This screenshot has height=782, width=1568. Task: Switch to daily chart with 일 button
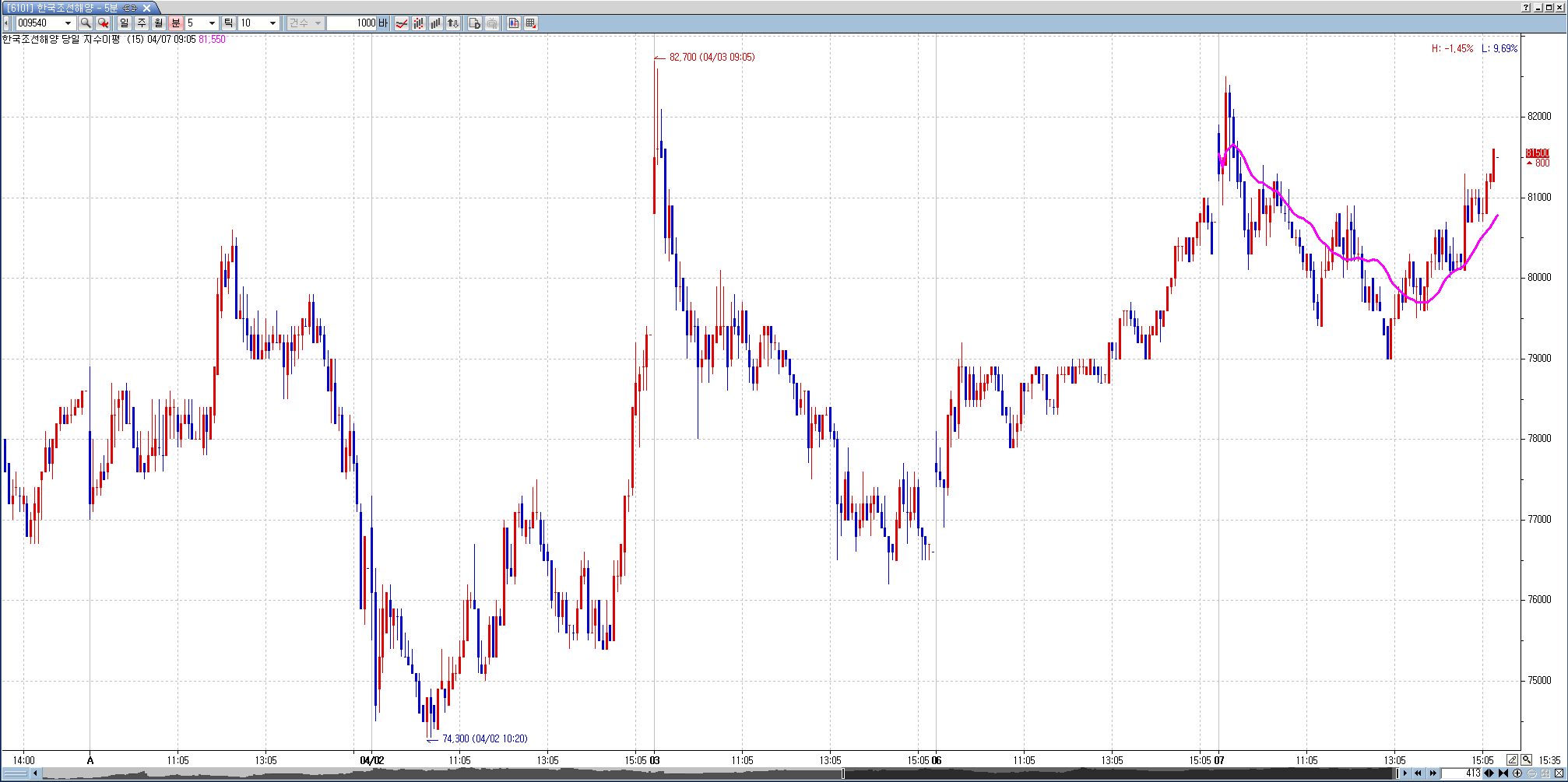pyautogui.click(x=125, y=23)
